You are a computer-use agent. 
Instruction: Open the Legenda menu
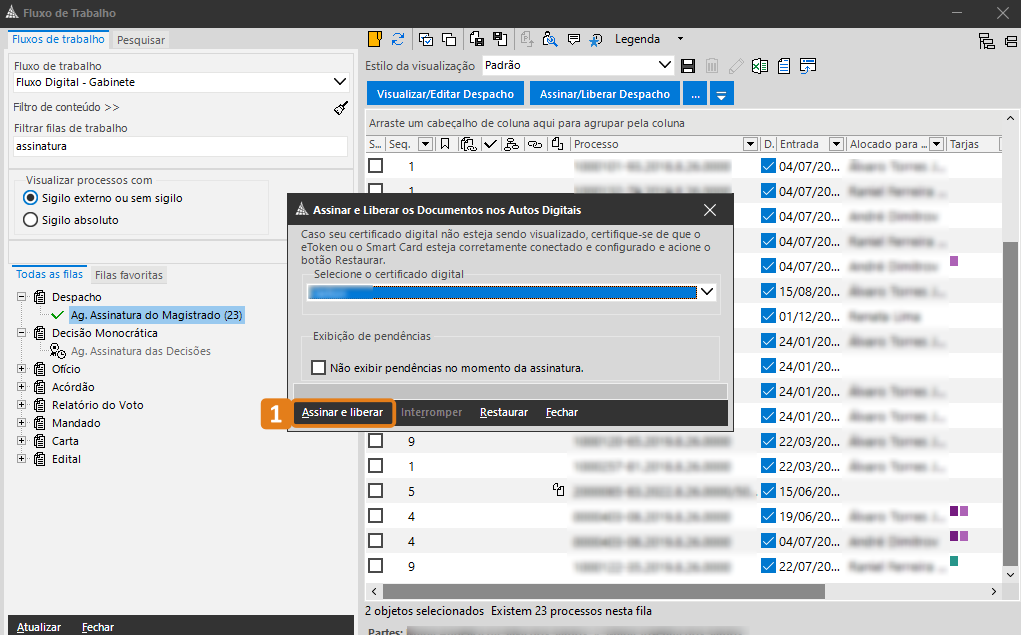point(649,39)
